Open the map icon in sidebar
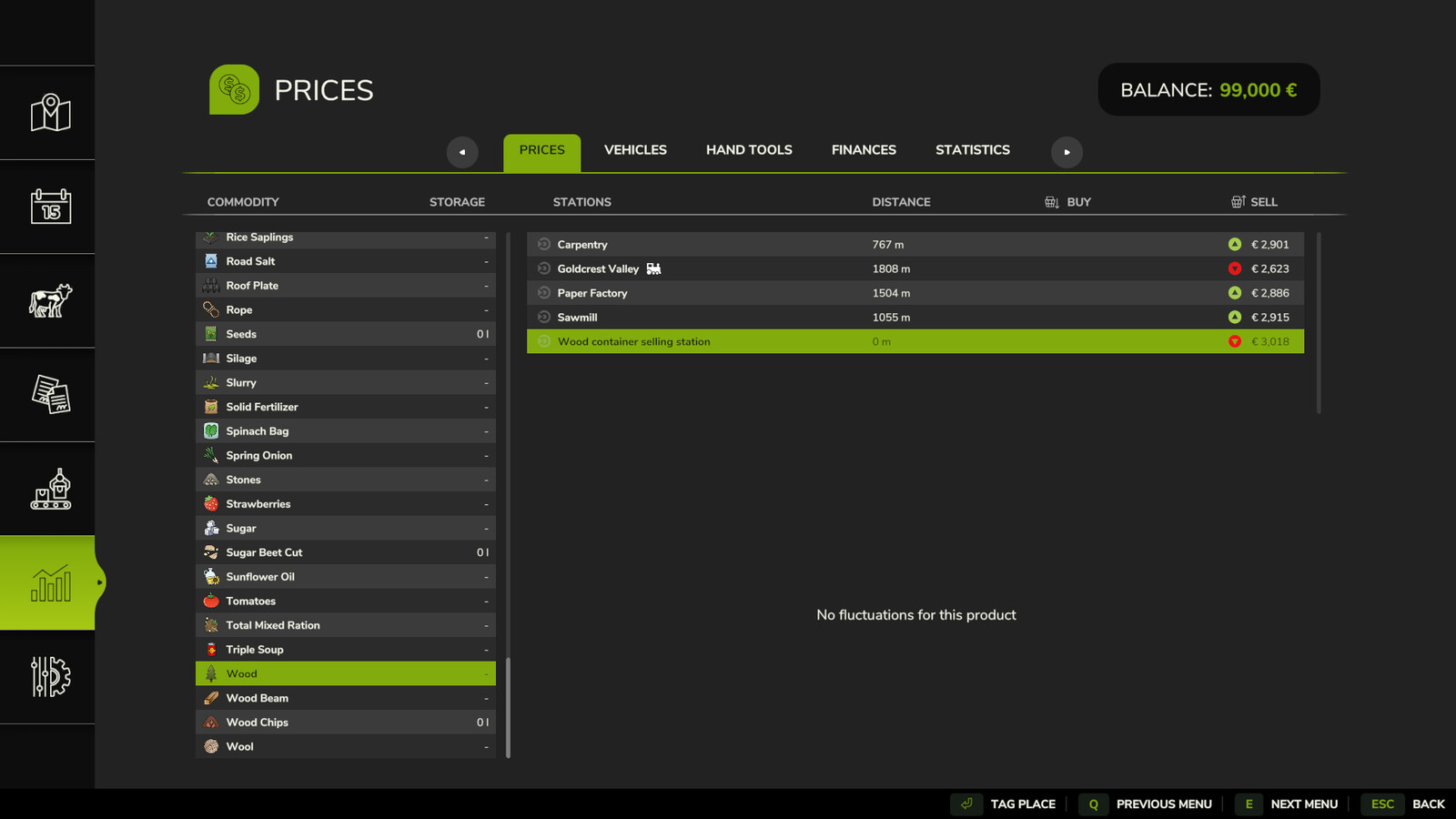 (50, 113)
